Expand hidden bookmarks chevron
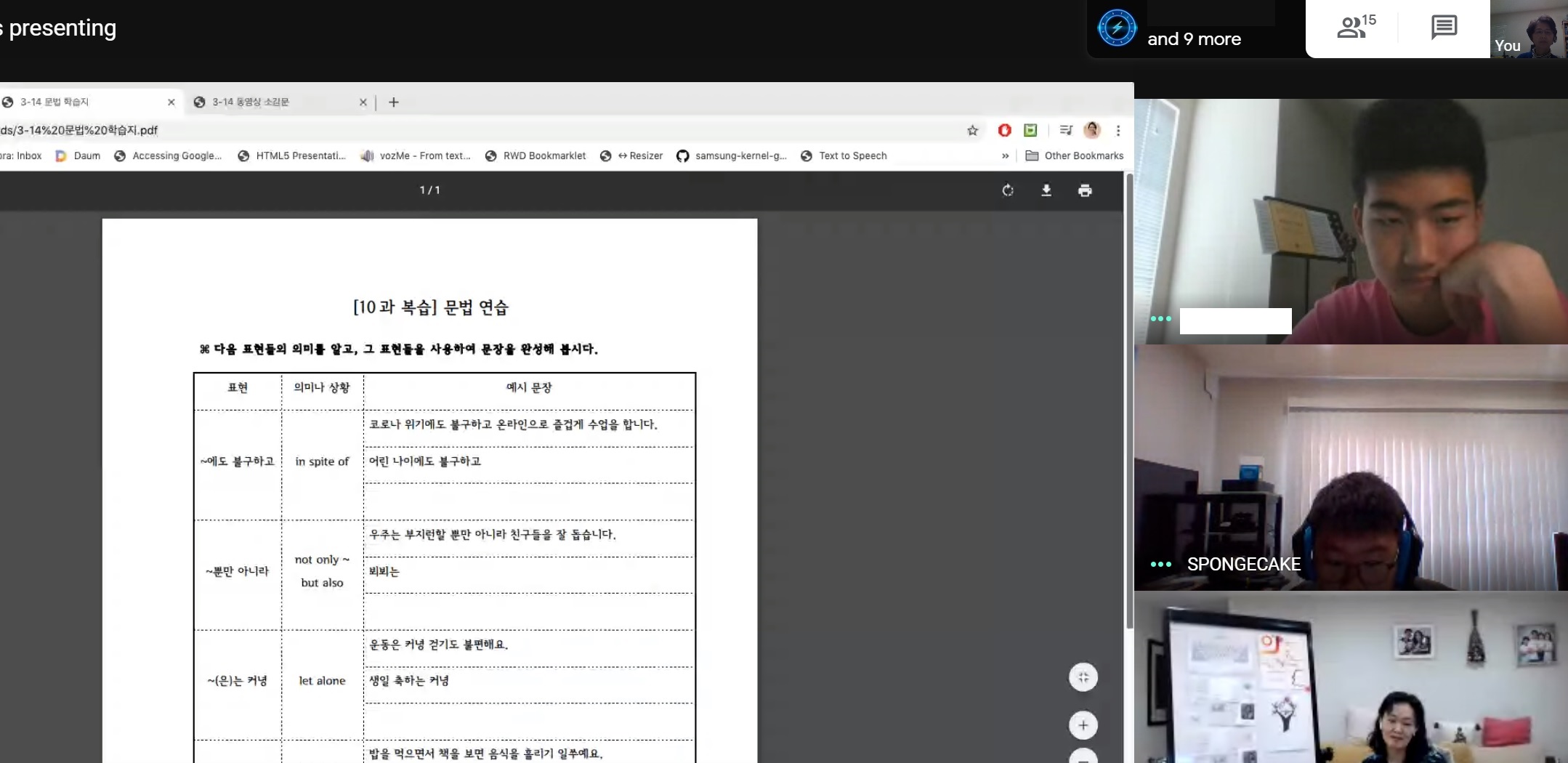Image resolution: width=1568 pixels, height=763 pixels. (1005, 156)
